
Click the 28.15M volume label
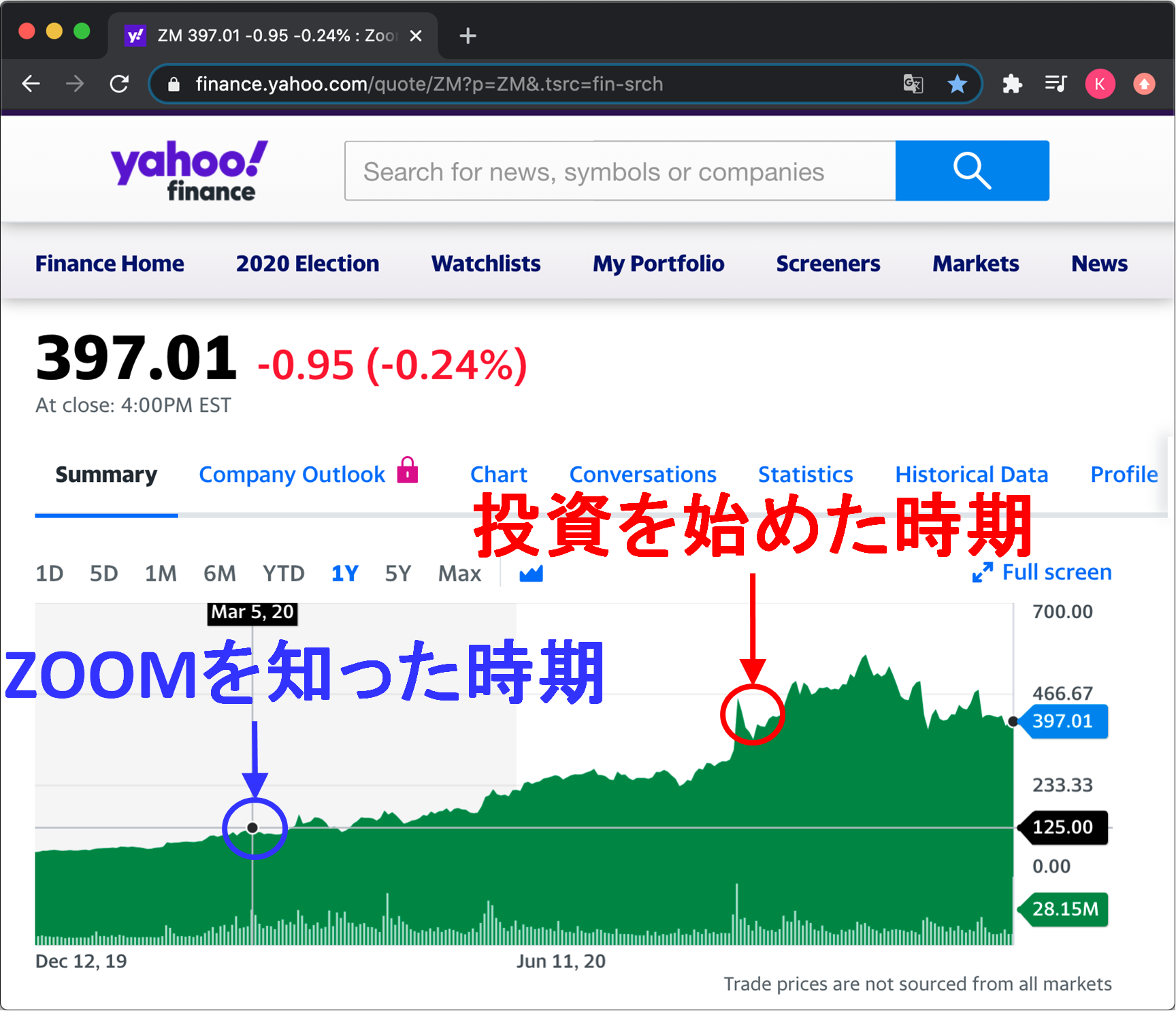[x=1062, y=909]
